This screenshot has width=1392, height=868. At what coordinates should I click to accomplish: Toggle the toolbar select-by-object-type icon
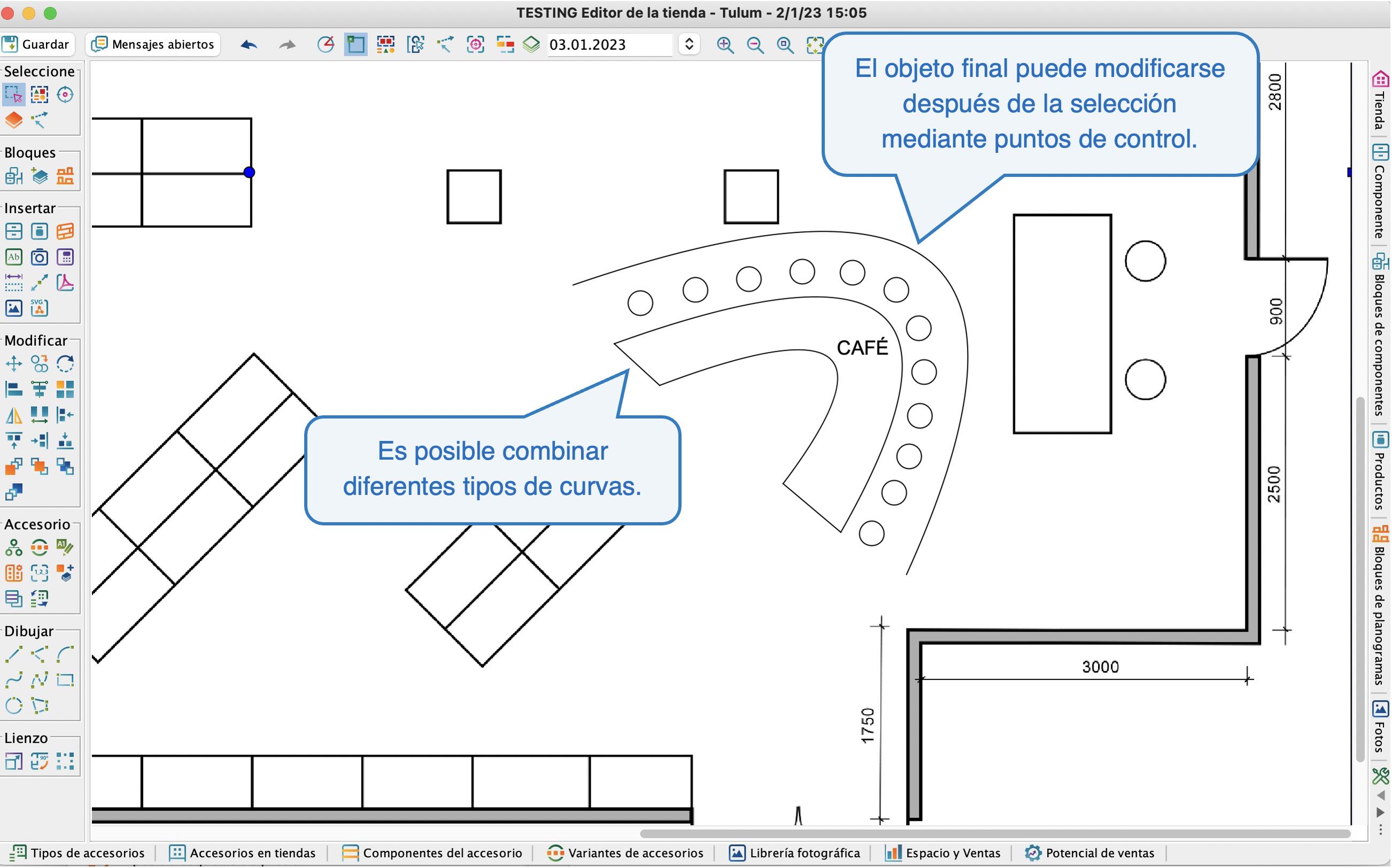click(x=386, y=45)
